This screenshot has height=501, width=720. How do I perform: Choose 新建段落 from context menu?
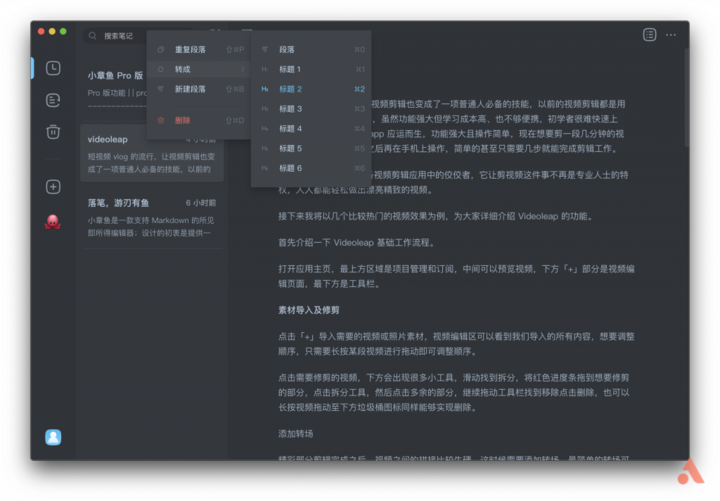click(x=199, y=89)
